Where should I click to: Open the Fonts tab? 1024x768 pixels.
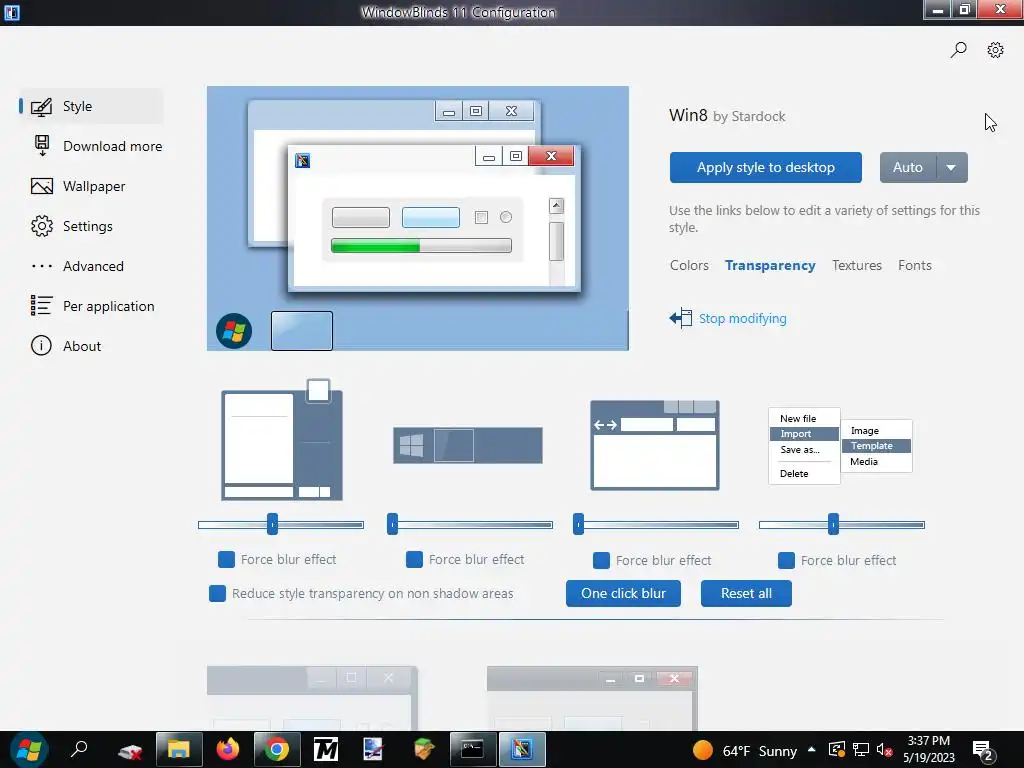tap(914, 265)
